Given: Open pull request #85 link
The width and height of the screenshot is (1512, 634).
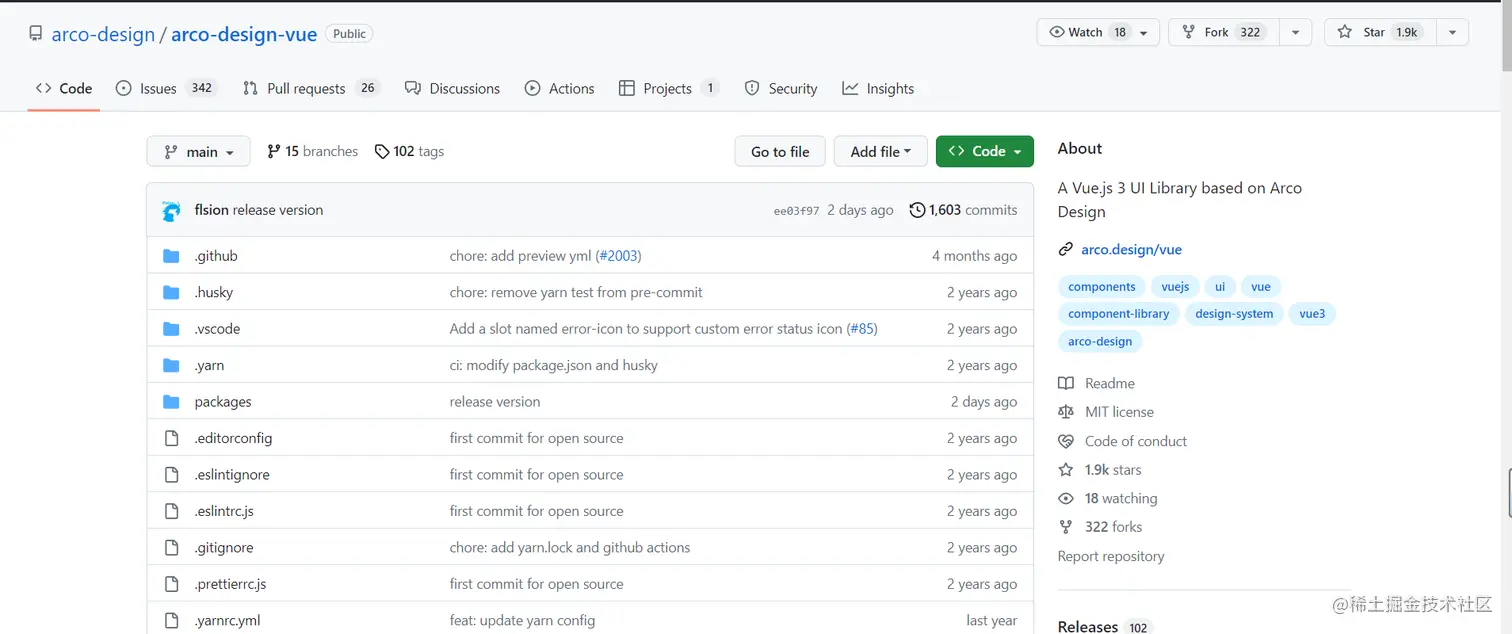Looking at the screenshot, I should point(862,329).
